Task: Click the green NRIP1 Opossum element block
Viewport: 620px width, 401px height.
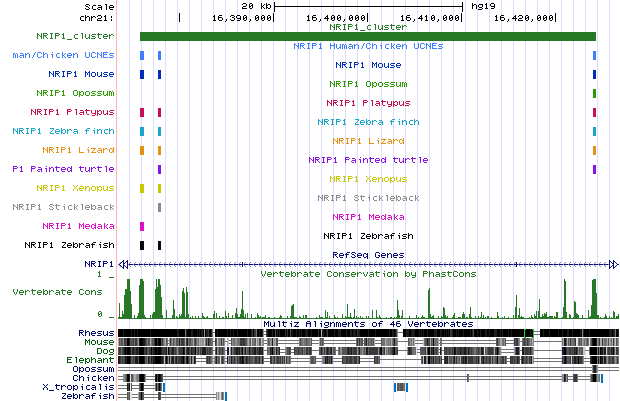Action: 594,93
